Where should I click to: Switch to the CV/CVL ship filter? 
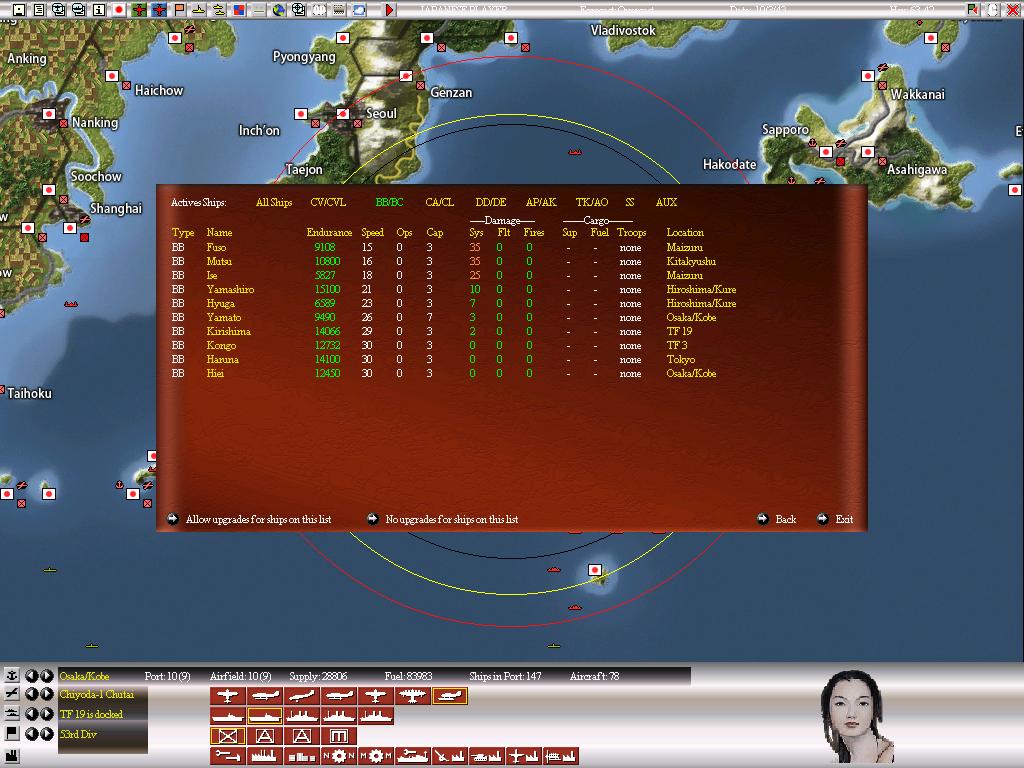click(328, 202)
